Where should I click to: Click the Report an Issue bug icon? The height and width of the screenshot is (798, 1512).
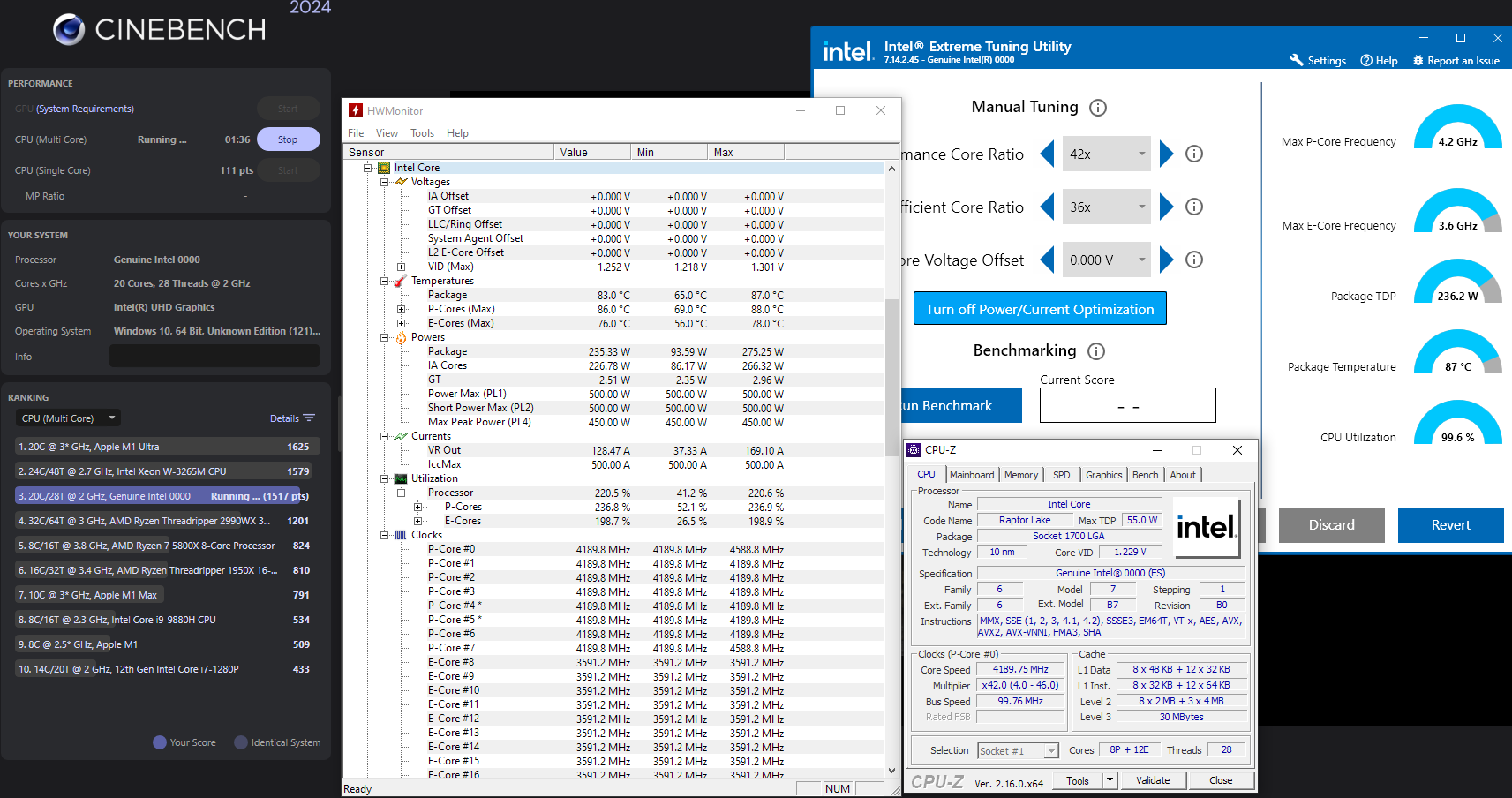(x=1418, y=60)
